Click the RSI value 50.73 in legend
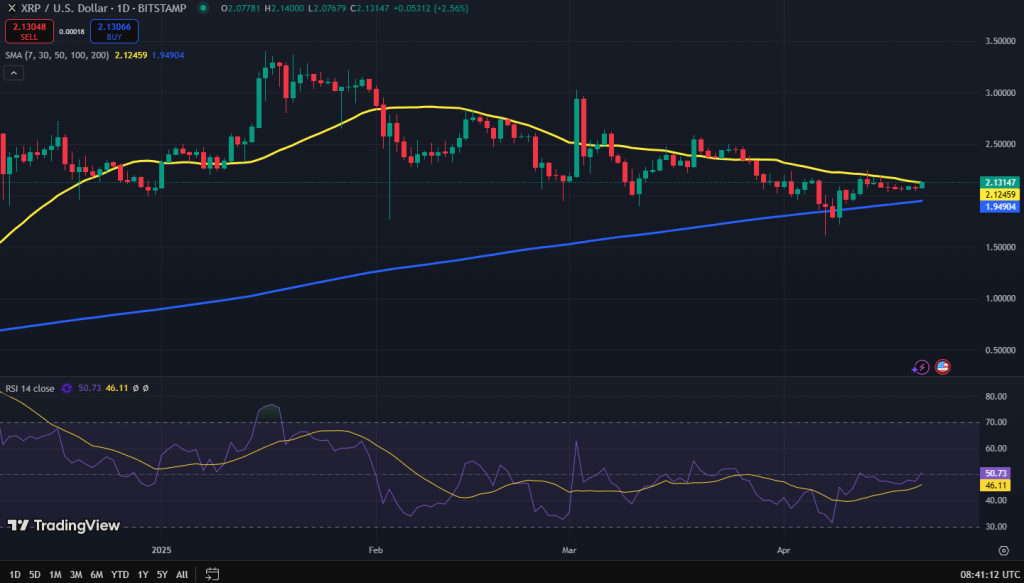Screen dimensions: 1024x583 tap(89, 388)
